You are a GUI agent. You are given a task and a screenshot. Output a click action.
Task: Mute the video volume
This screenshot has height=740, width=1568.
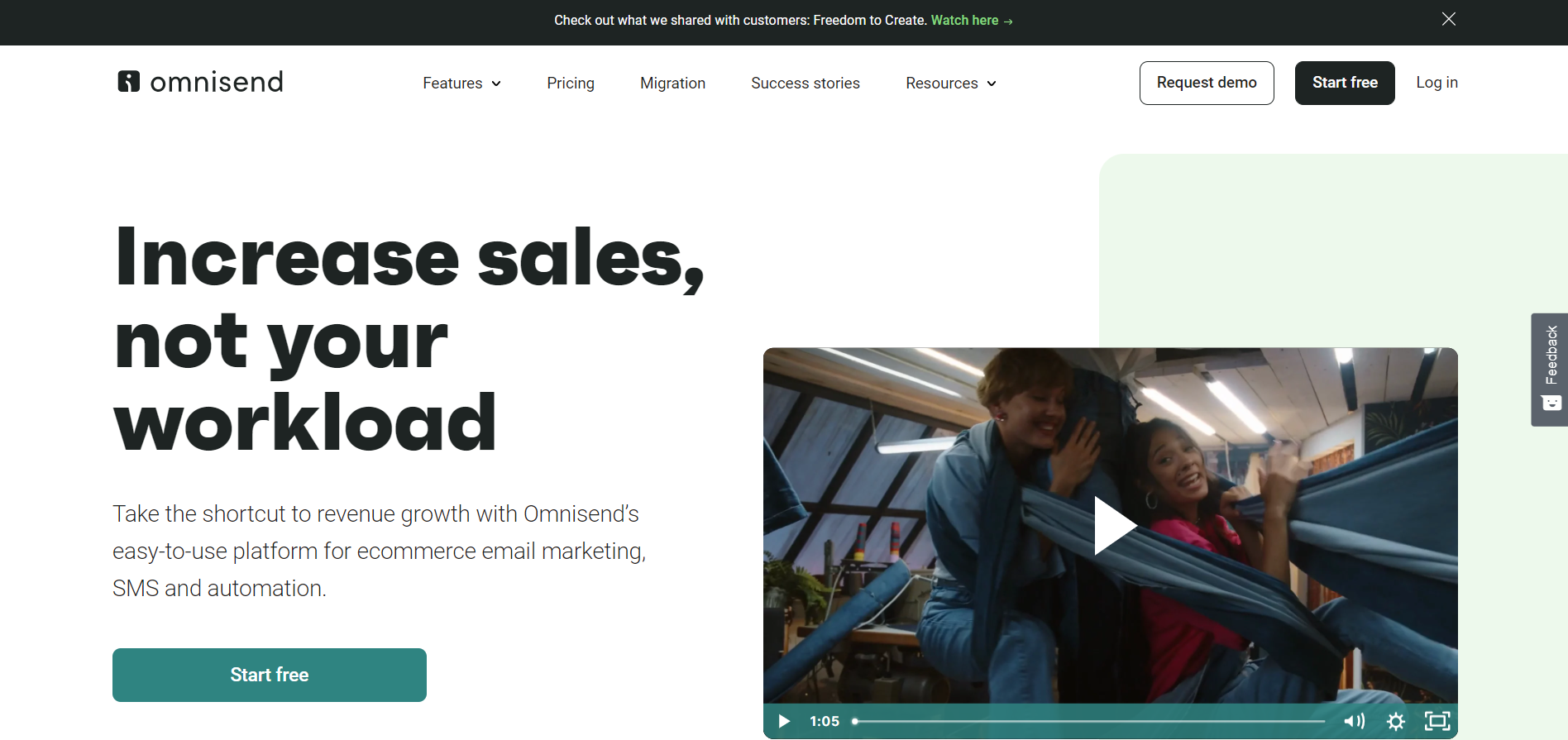[x=1354, y=721]
